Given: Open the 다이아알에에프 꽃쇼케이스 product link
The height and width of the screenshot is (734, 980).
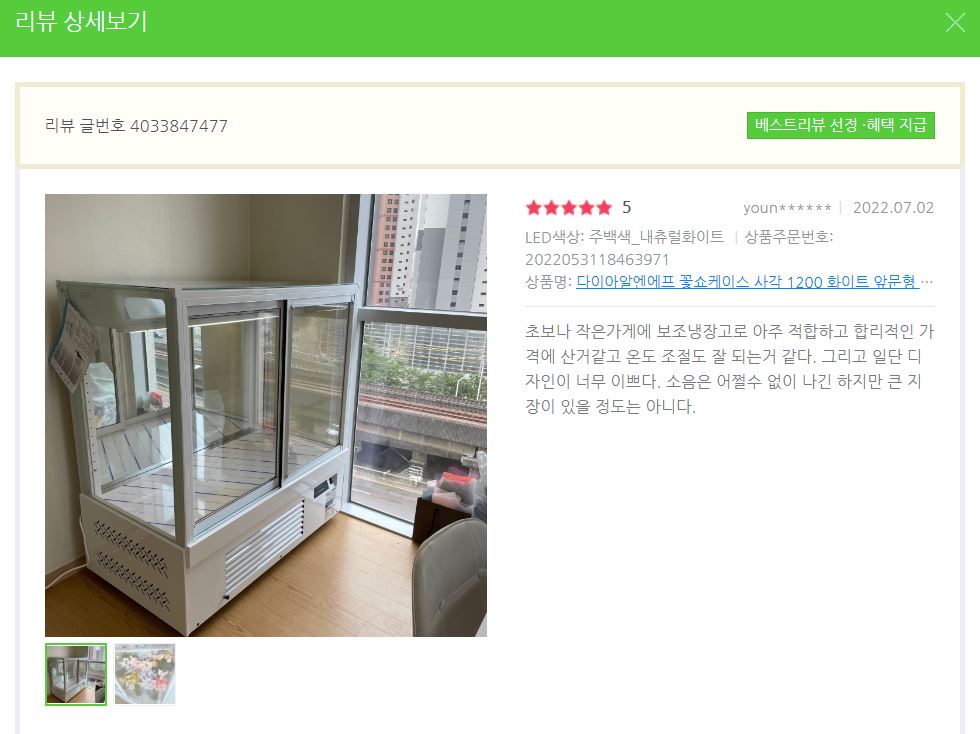Looking at the screenshot, I should [747, 282].
